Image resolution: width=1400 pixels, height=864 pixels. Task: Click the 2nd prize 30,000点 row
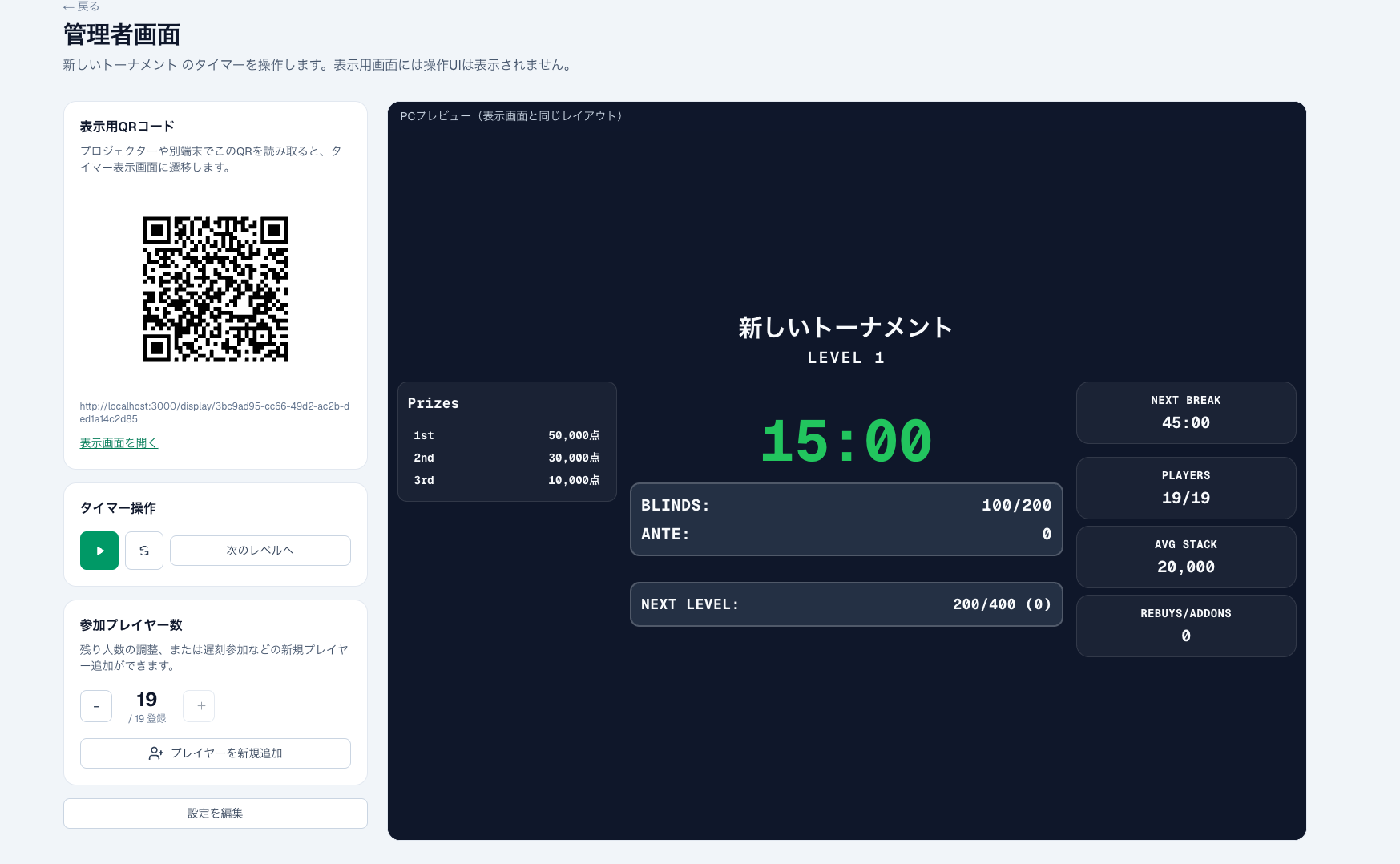506,458
